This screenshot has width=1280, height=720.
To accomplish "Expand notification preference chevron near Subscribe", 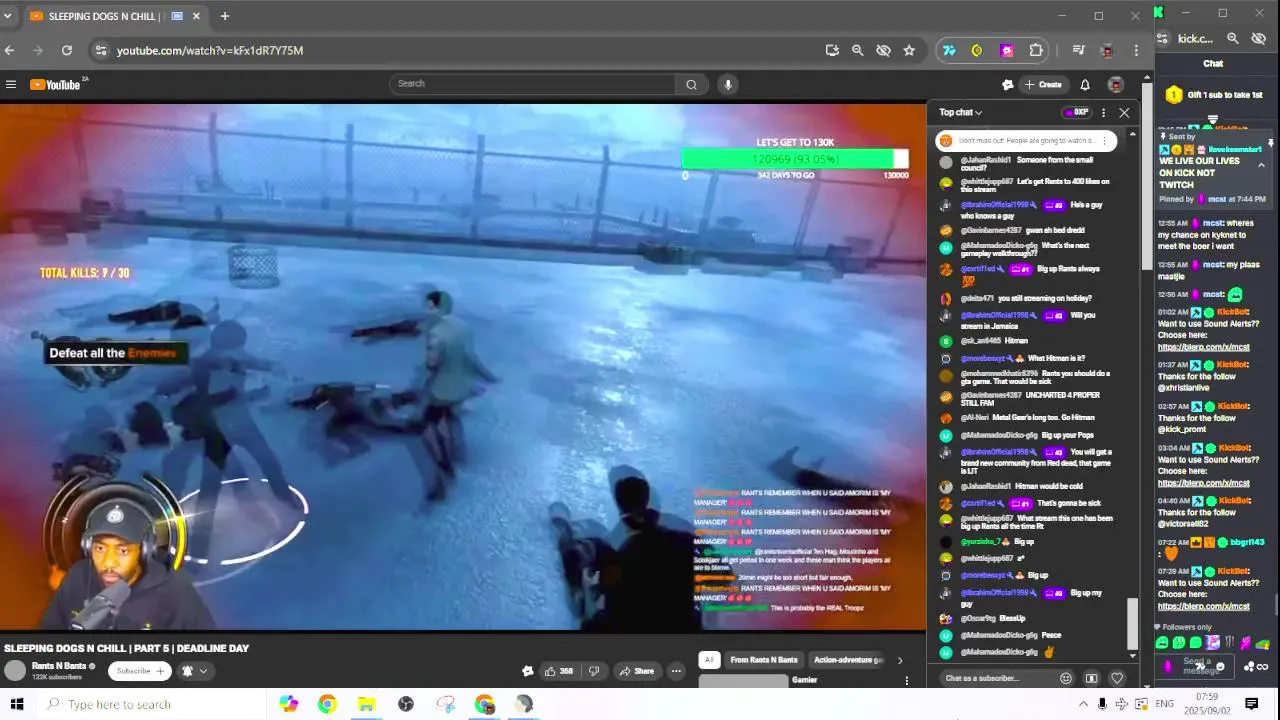I will pyautogui.click(x=203, y=671).
